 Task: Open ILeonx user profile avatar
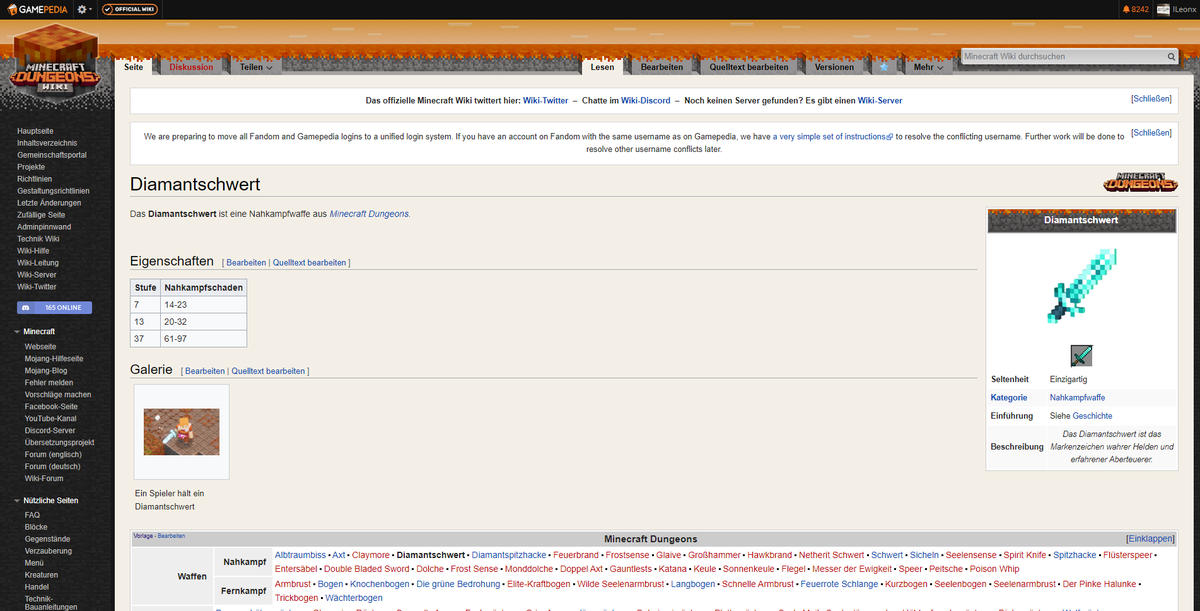click(1166, 8)
